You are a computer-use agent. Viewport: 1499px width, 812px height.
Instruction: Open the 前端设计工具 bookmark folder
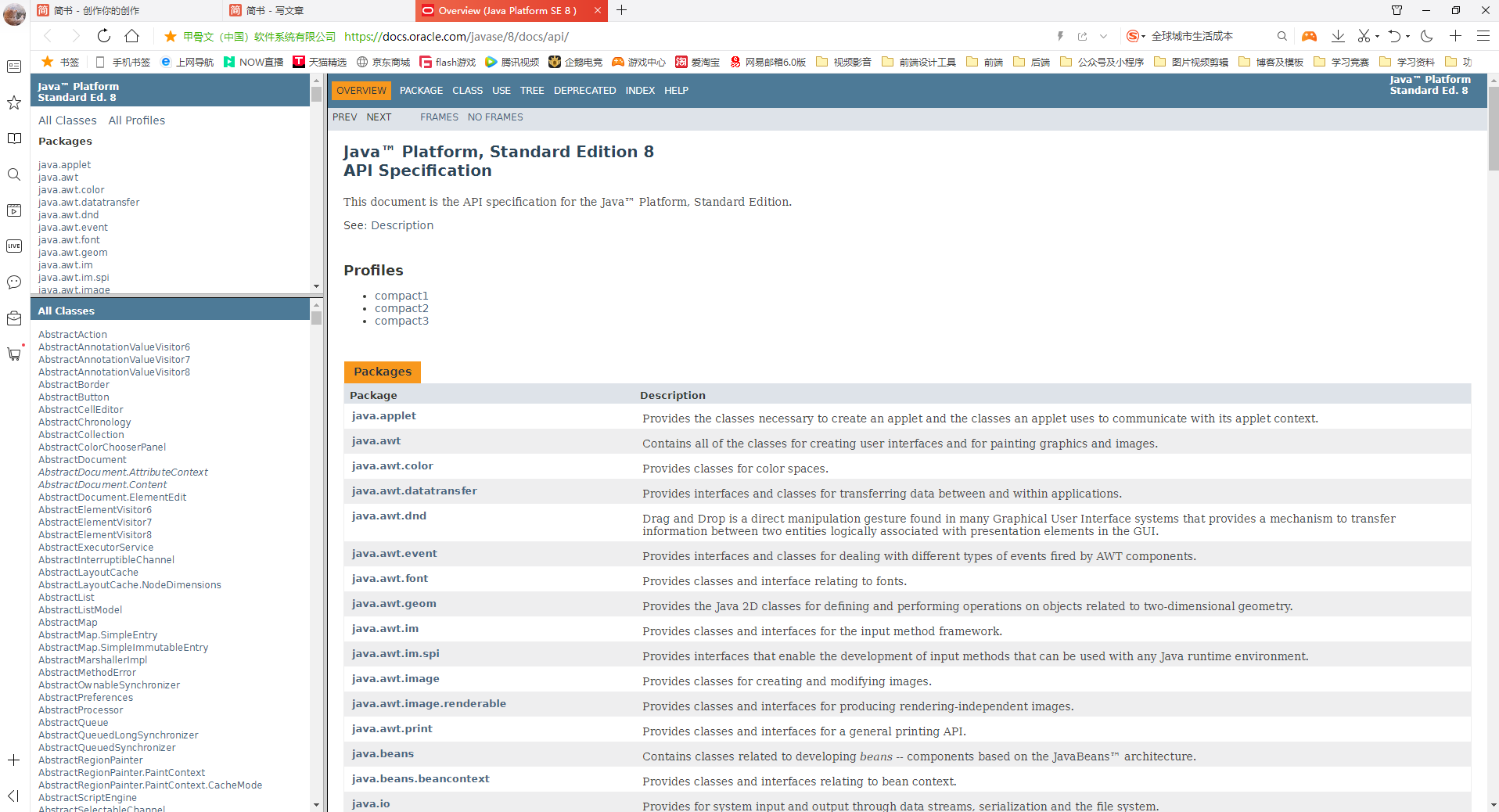click(x=918, y=62)
